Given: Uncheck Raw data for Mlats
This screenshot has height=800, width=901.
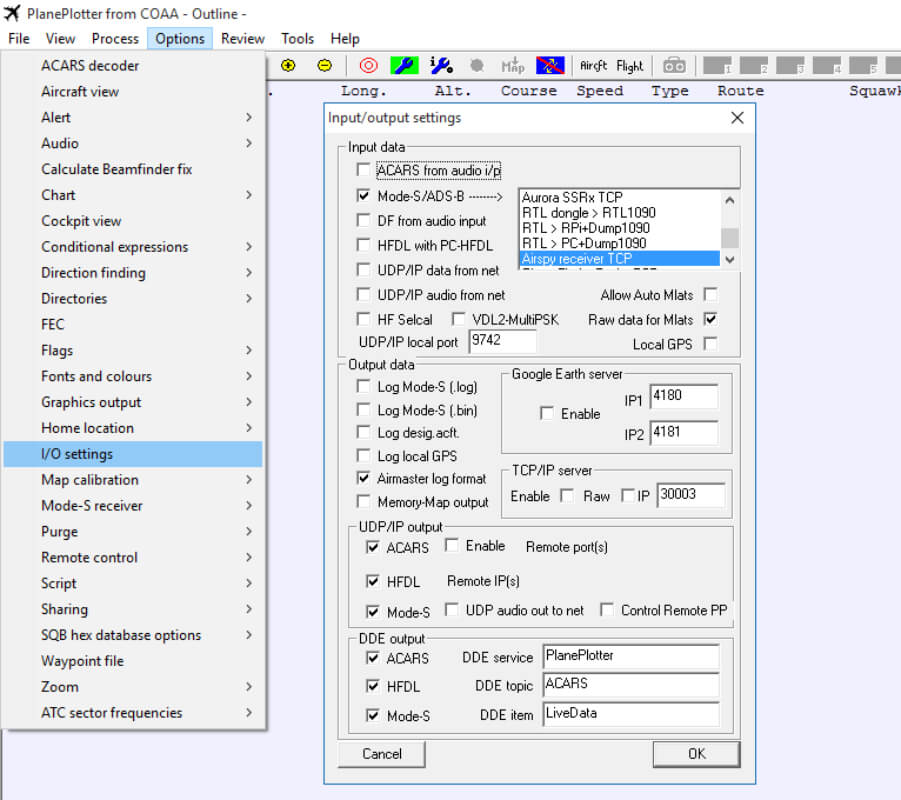Looking at the screenshot, I should (711, 319).
